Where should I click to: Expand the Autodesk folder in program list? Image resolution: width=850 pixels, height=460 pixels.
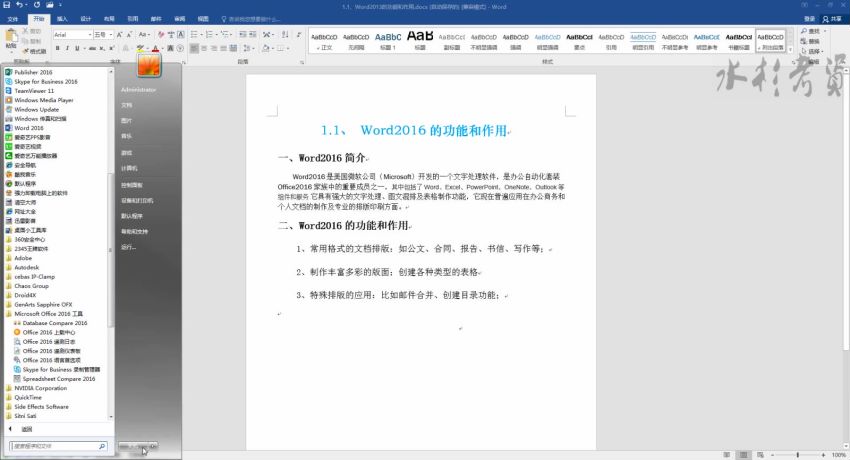[22, 267]
